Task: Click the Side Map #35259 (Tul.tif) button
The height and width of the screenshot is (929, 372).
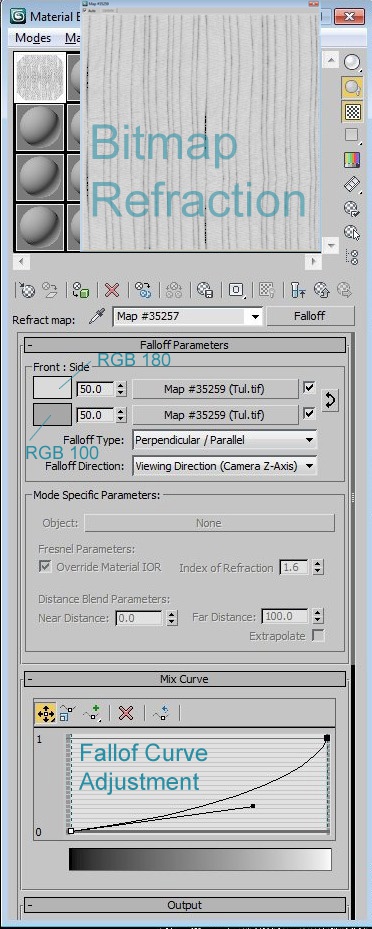Action: click(215, 415)
